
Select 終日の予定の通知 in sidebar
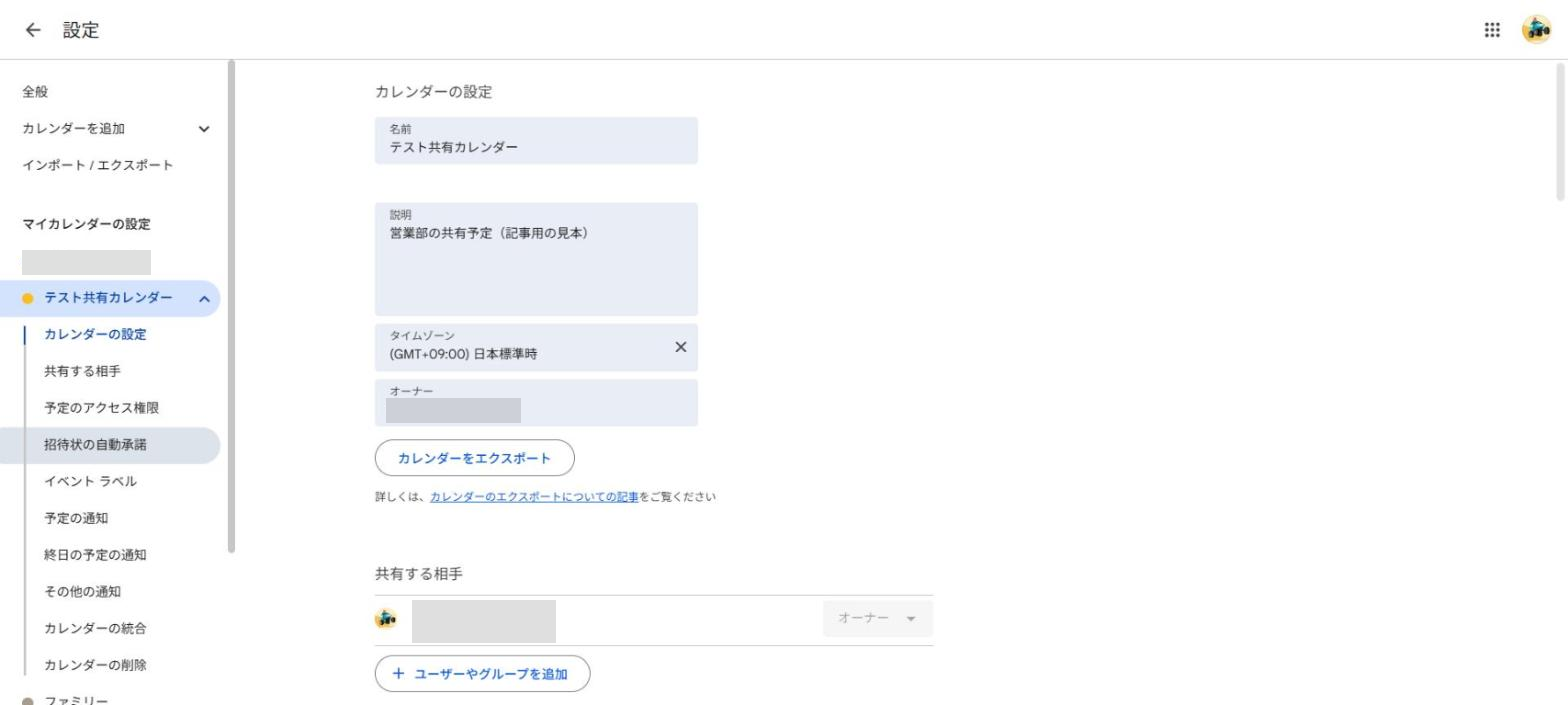tap(95, 555)
